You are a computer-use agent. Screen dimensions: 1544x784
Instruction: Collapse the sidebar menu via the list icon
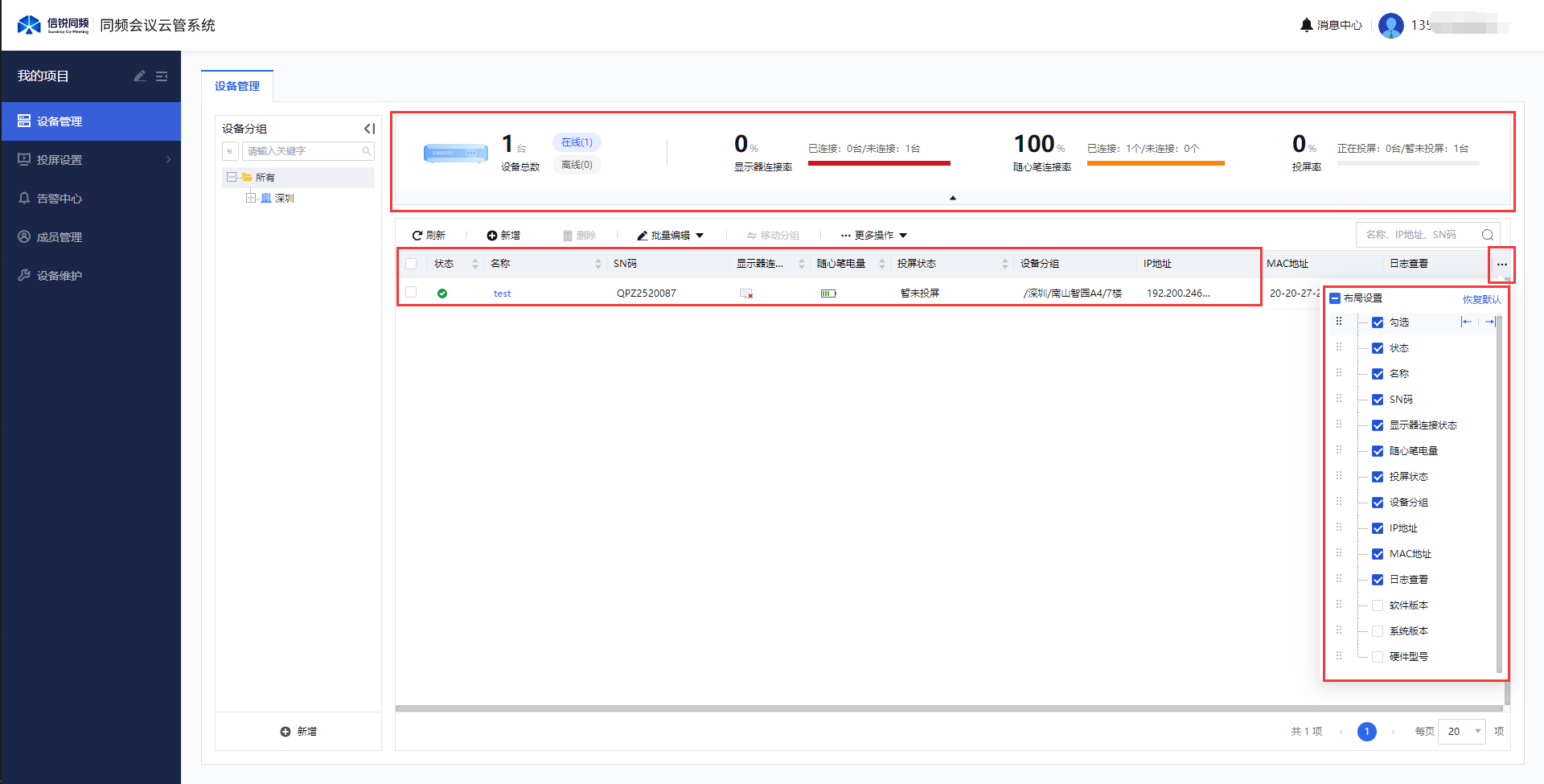(162, 76)
